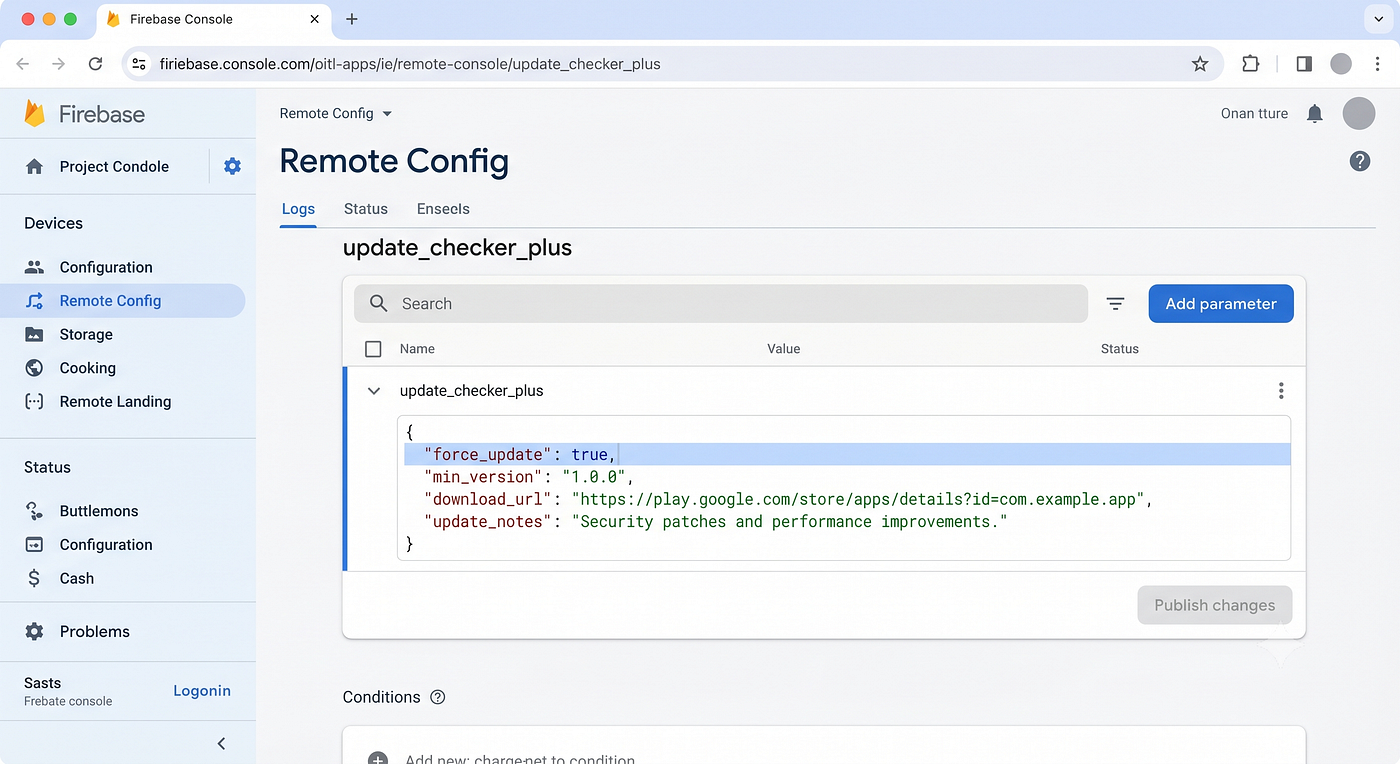Open Chrome profile avatar
Image resolution: width=1400 pixels, height=764 pixels.
(1341, 64)
